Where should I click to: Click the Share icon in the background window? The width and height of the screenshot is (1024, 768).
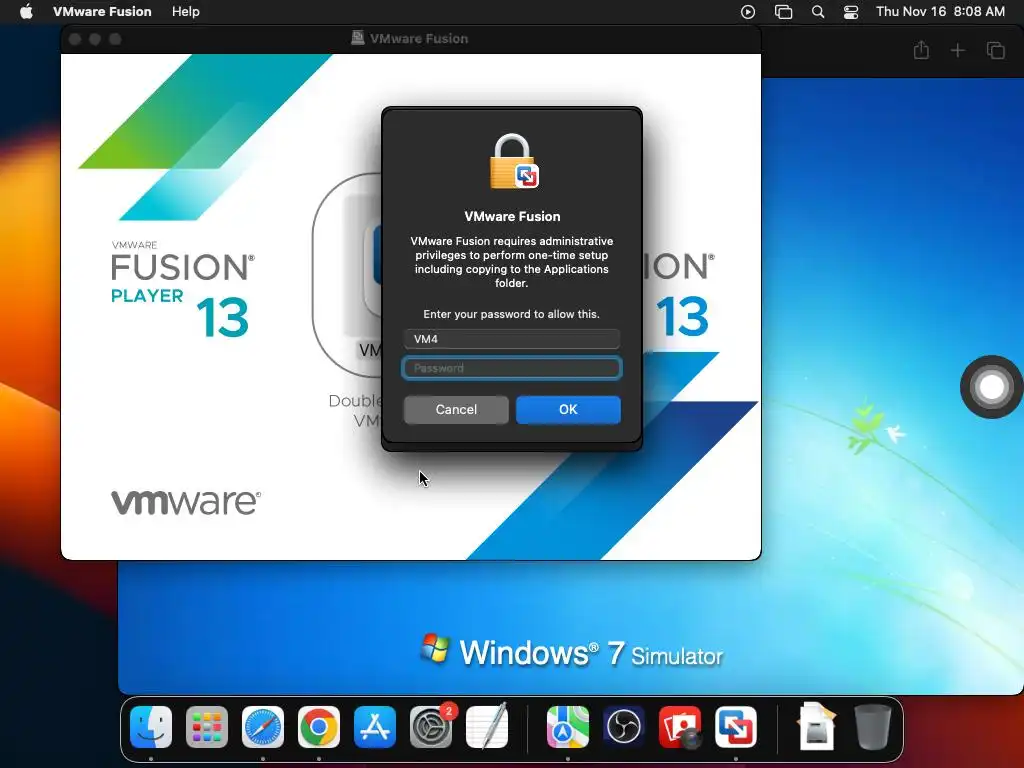(921, 50)
